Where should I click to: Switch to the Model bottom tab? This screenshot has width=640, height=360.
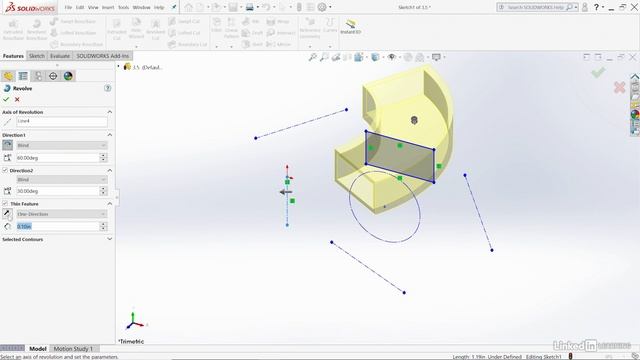click(38, 349)
